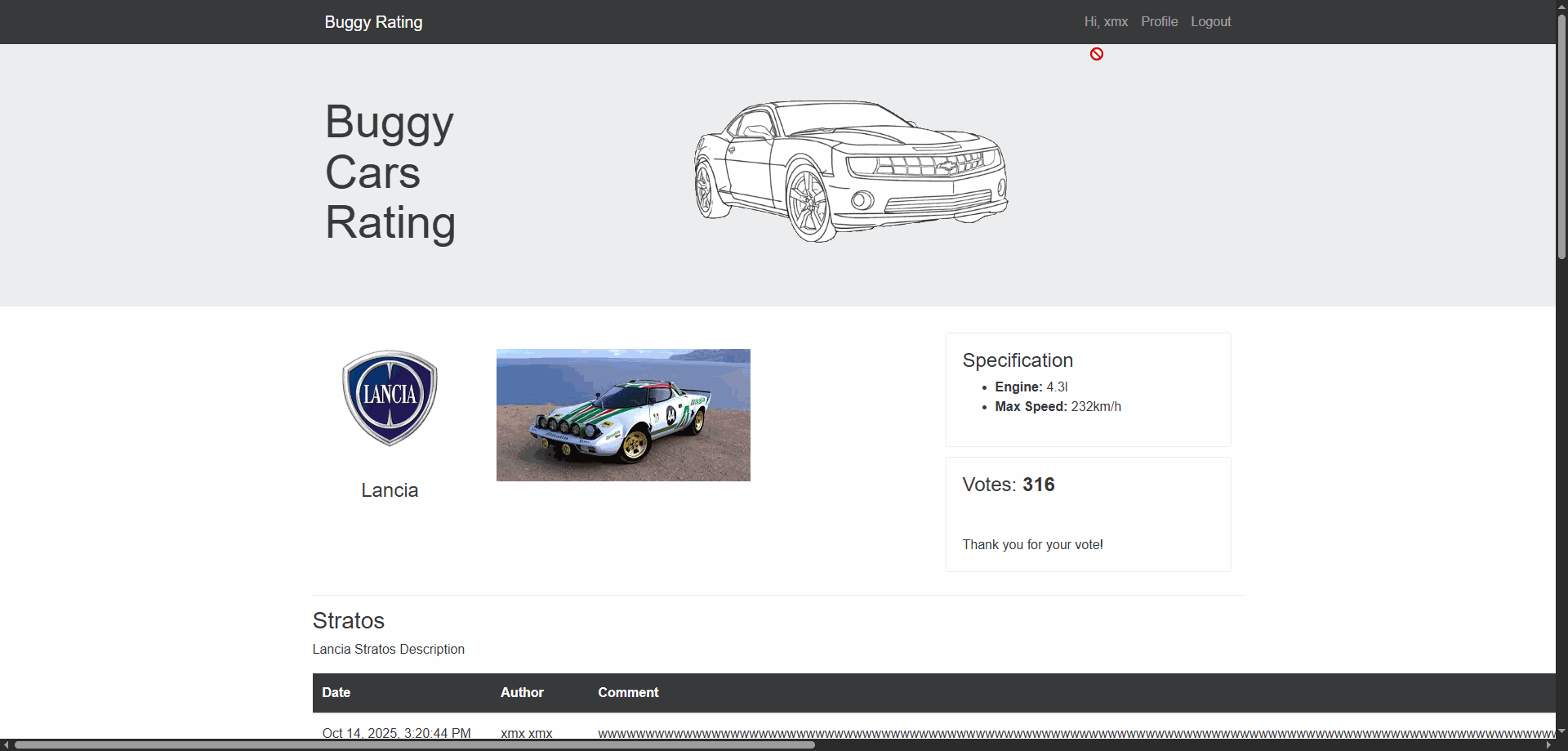This screenshot has height=751, width=1568.
Task: Click the large Buggy Cars Rating title
Action: 390,172
